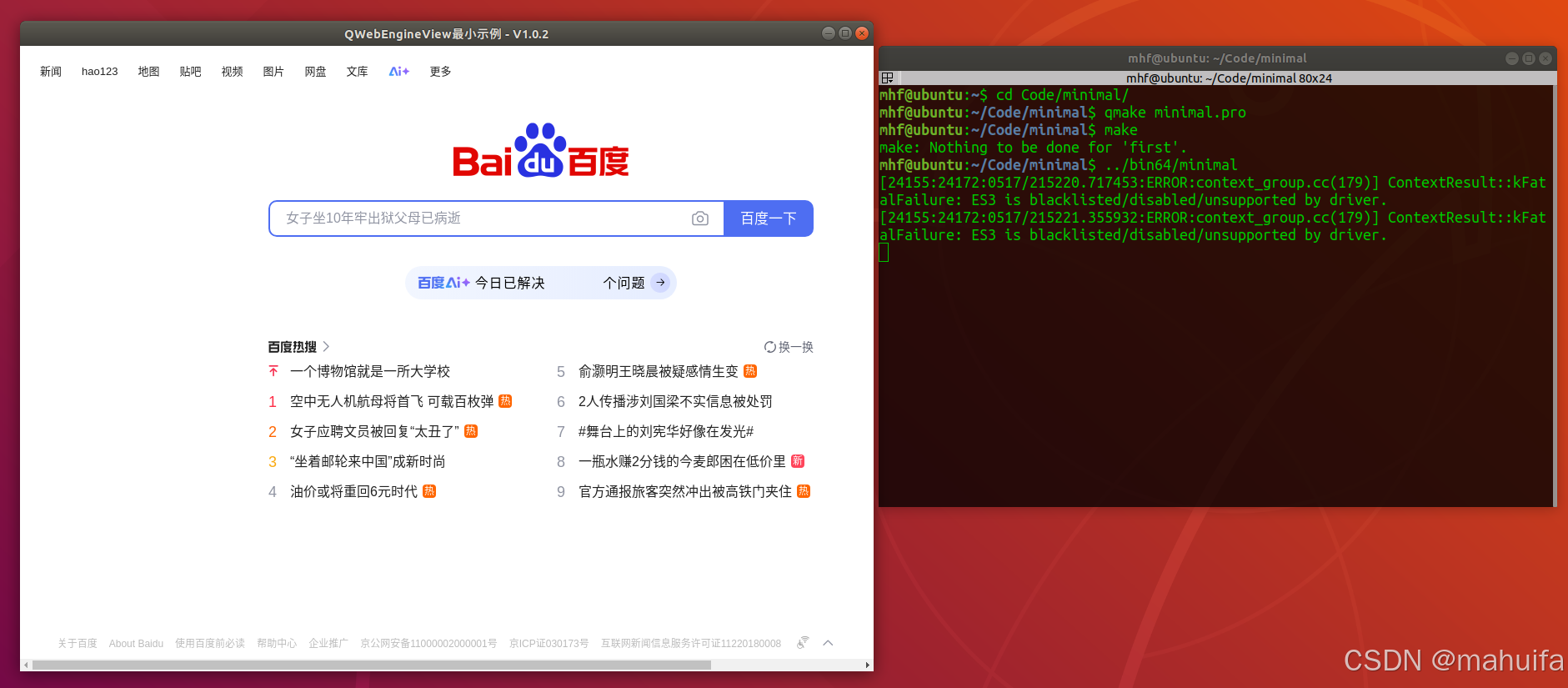
Task: Click the horizontal scrollbar thumb in browser
Action: click(372, 665)
